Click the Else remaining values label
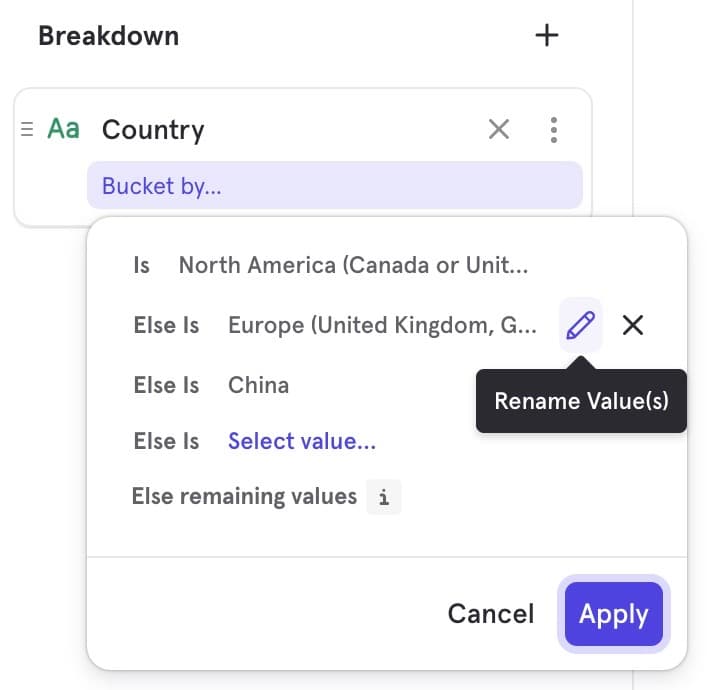Image resolution: width=710 pixels, height=690 pixels. pyautogui.click(x=244, y=497)
